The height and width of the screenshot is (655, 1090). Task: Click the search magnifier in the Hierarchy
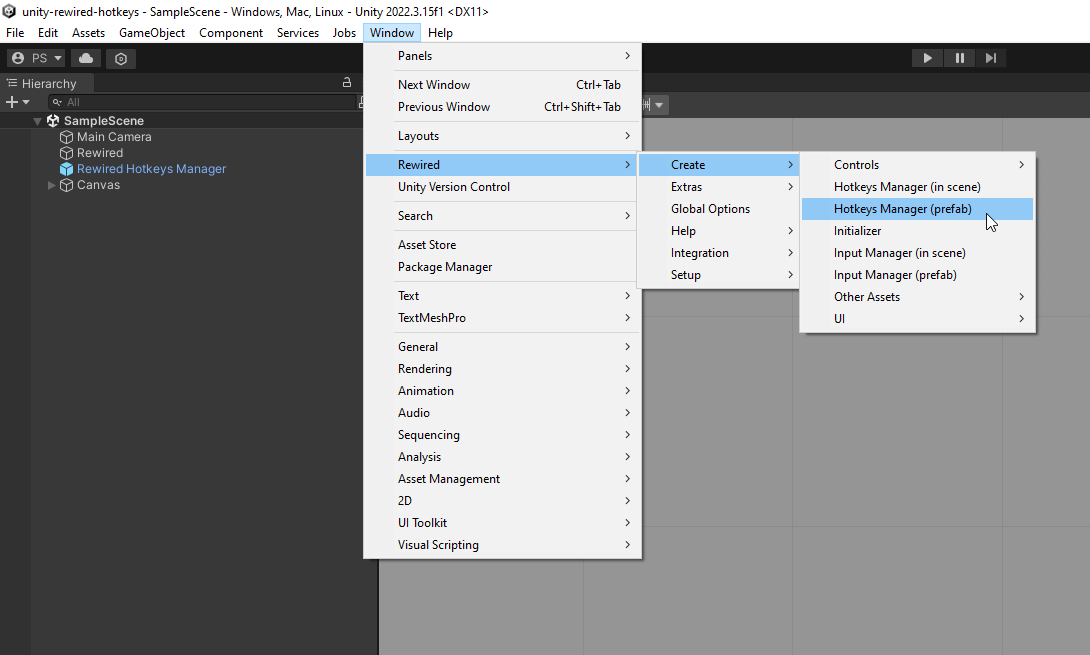coord(55,101)
